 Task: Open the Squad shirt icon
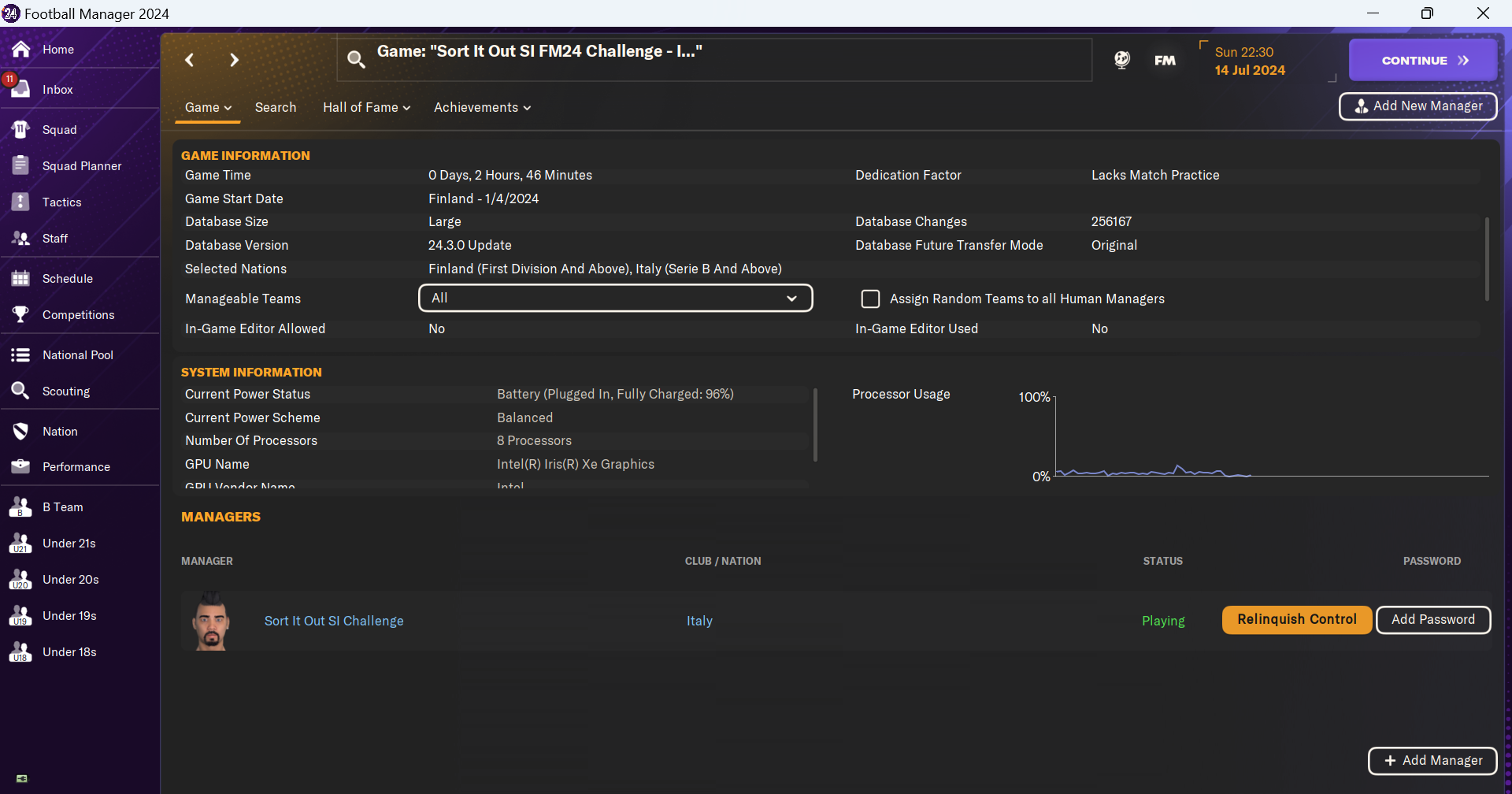click(21, 130)
